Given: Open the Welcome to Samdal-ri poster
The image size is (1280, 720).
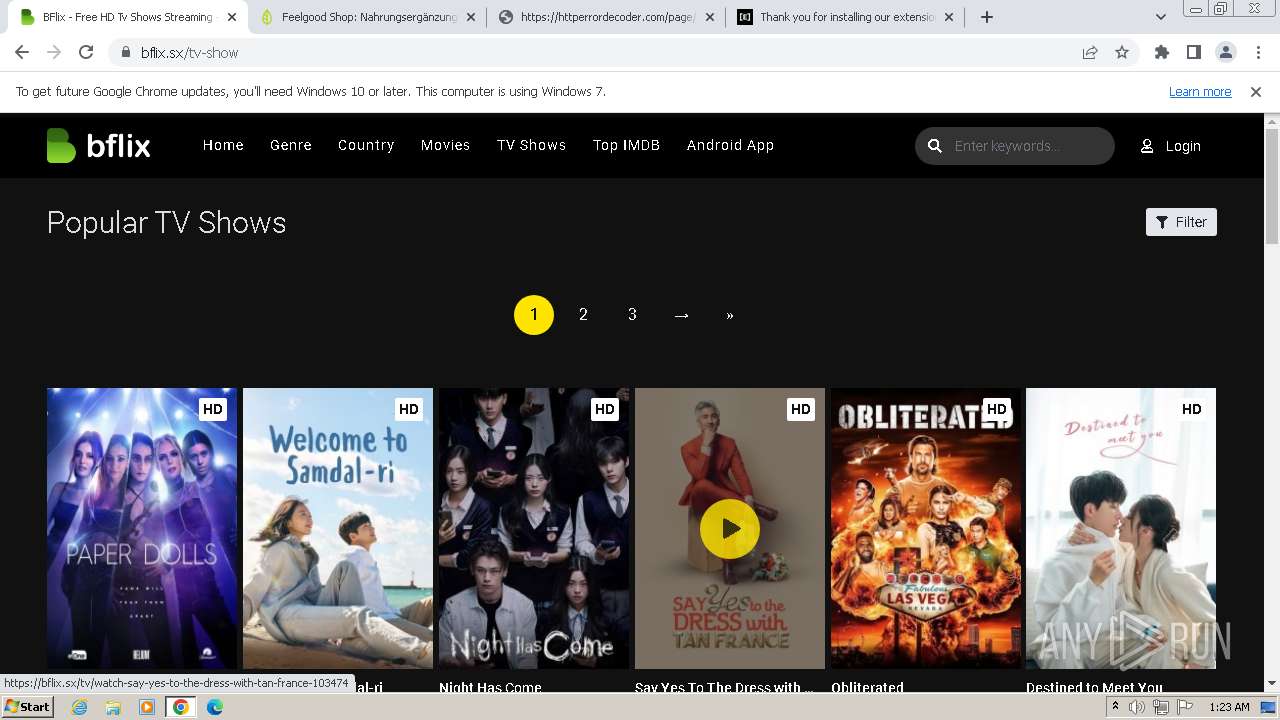Looking at the screenshot, I should tap(338, 528).
